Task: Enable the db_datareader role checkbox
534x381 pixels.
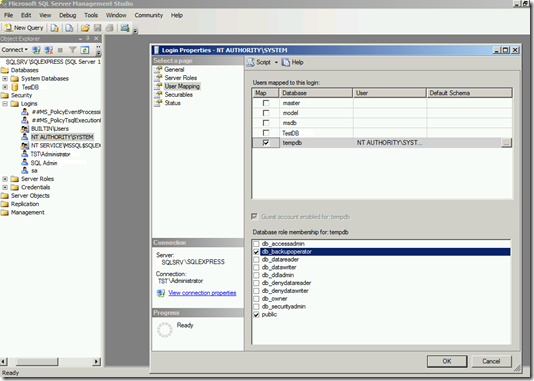Action: [256, 260]
